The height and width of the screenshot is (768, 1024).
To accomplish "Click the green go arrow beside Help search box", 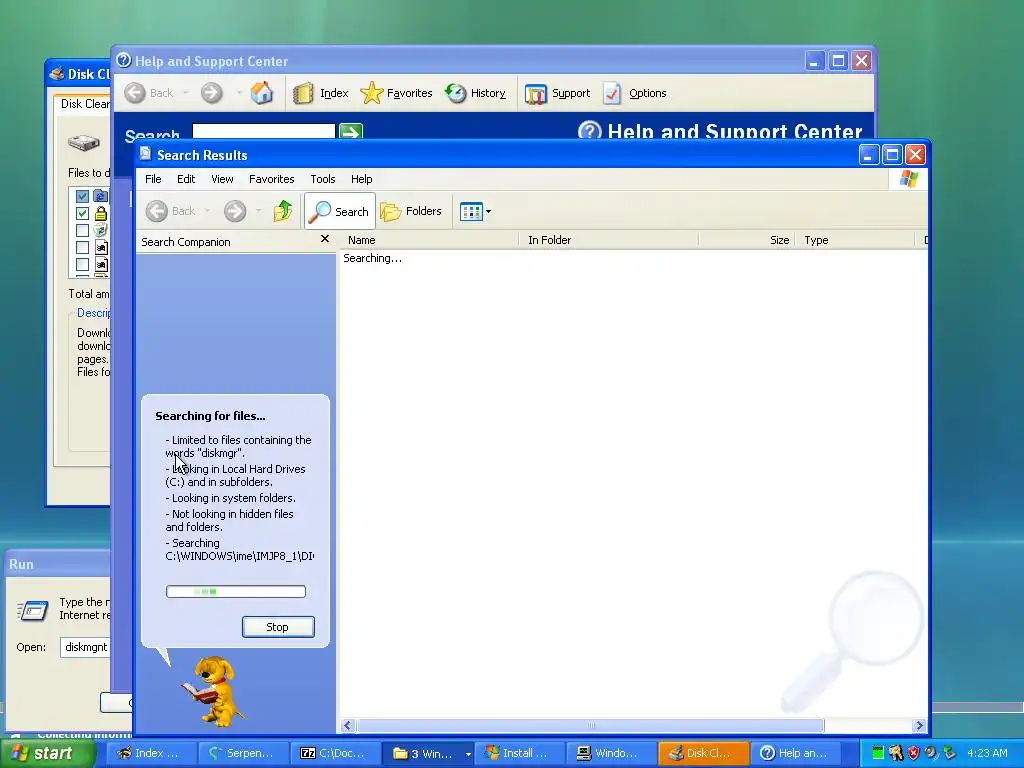I will [x=351, y=131].
